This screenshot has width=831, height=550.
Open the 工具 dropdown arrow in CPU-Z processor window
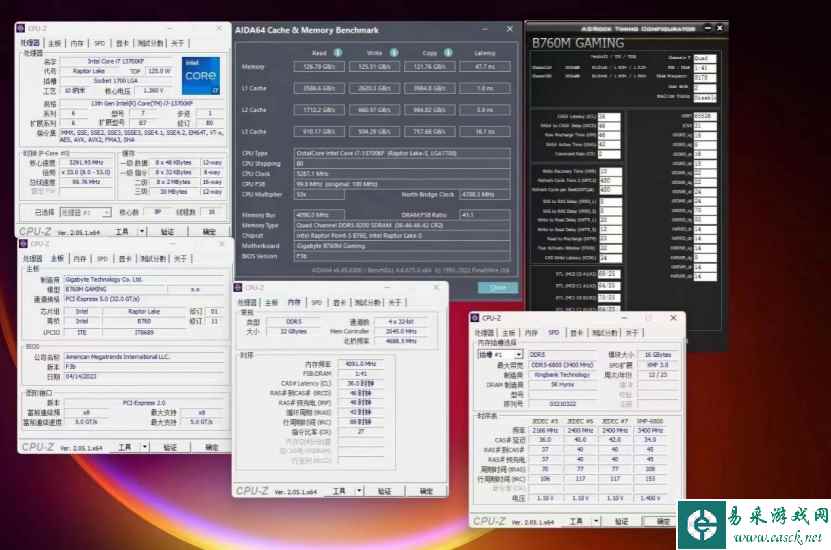pos(142,232)
